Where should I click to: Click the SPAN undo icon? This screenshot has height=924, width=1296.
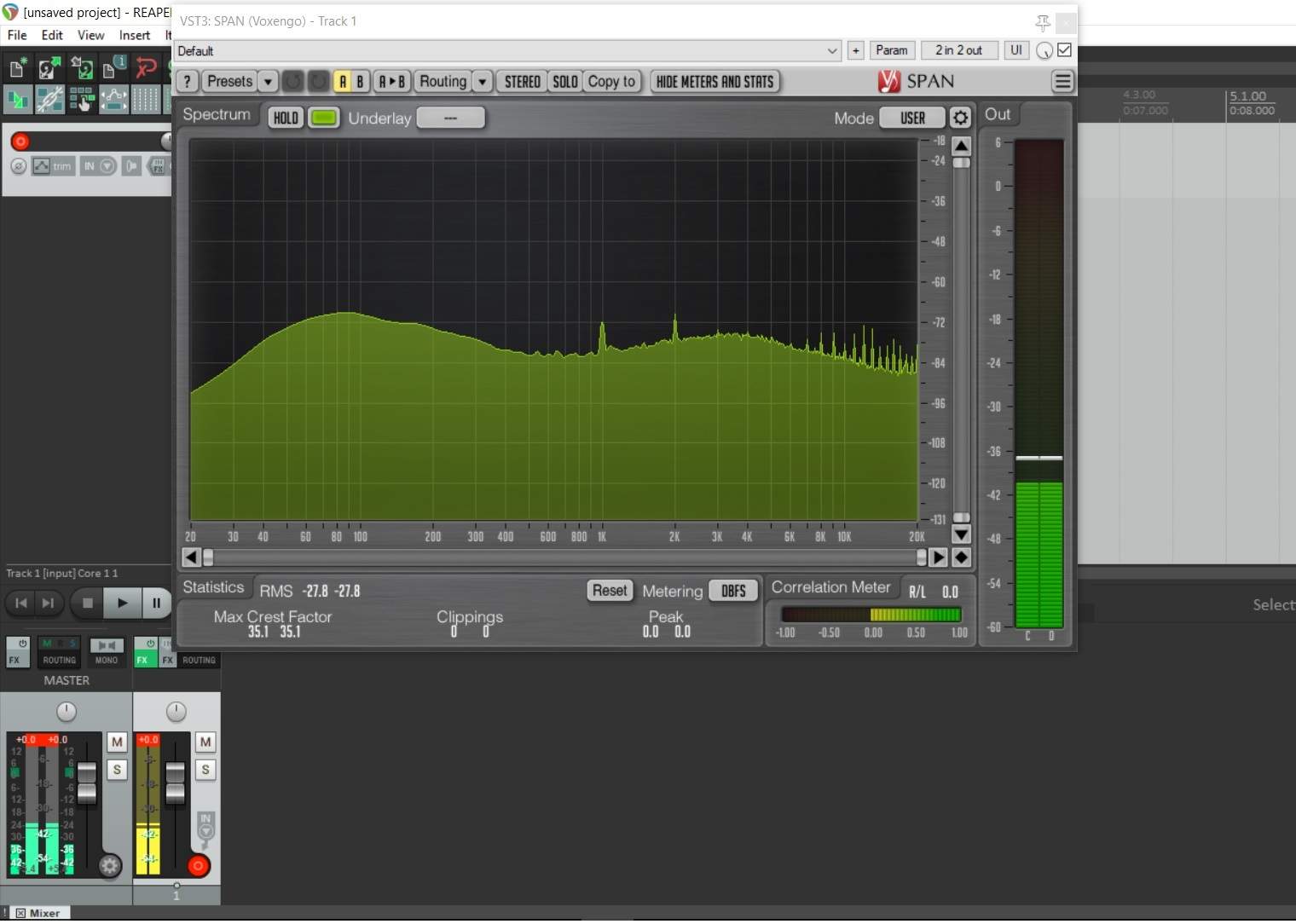292,82
